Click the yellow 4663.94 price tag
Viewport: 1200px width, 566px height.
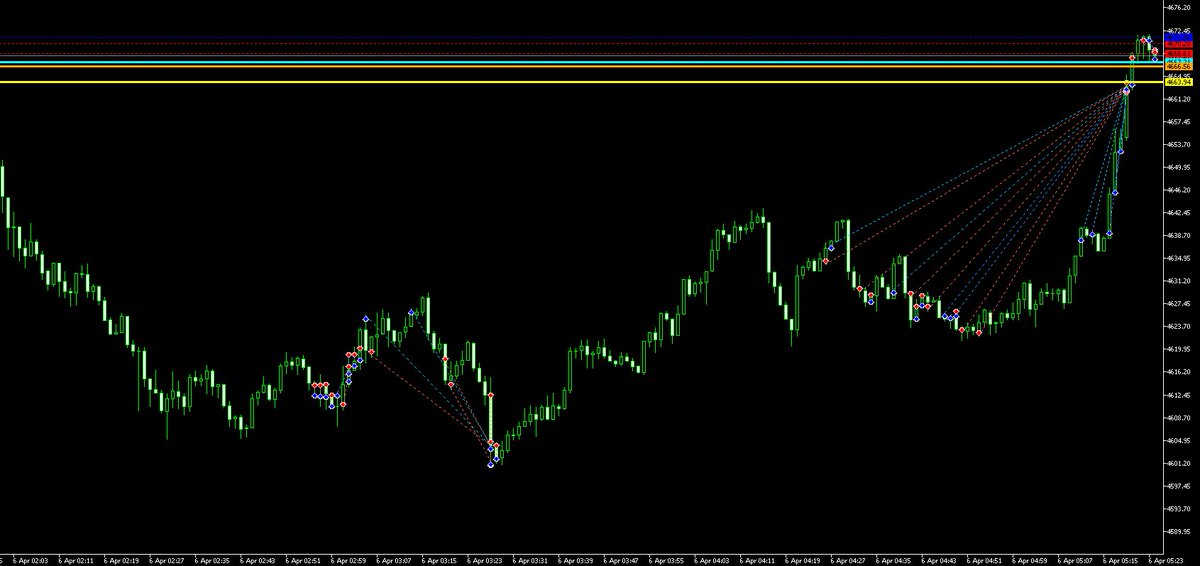tap(1178, 82)
